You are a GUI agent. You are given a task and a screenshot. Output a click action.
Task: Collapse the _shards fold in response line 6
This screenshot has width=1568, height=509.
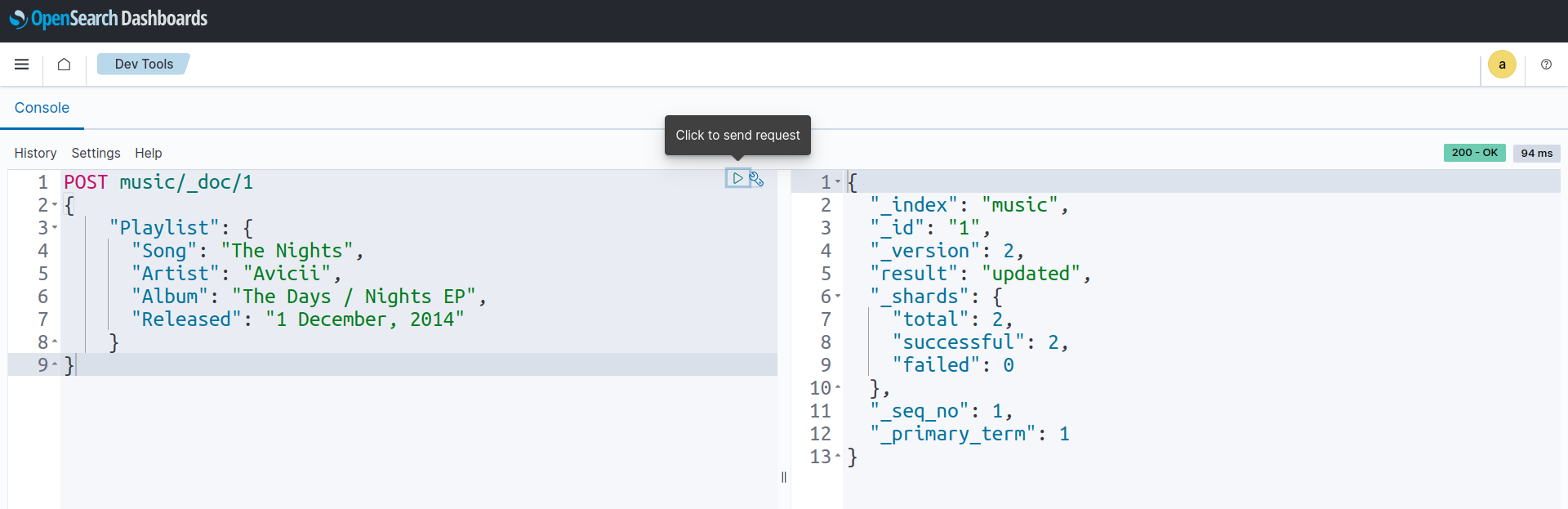click(838, 297)
